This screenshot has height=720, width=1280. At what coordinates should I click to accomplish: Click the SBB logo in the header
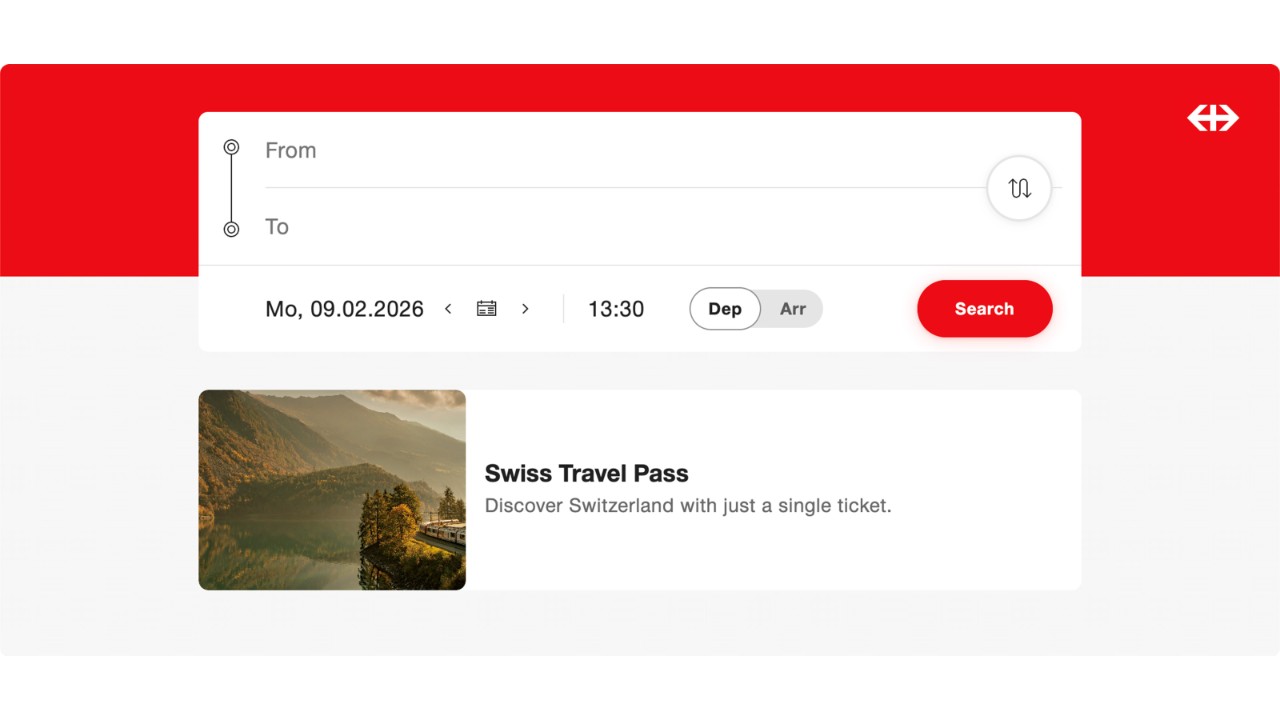(1213, 118)
